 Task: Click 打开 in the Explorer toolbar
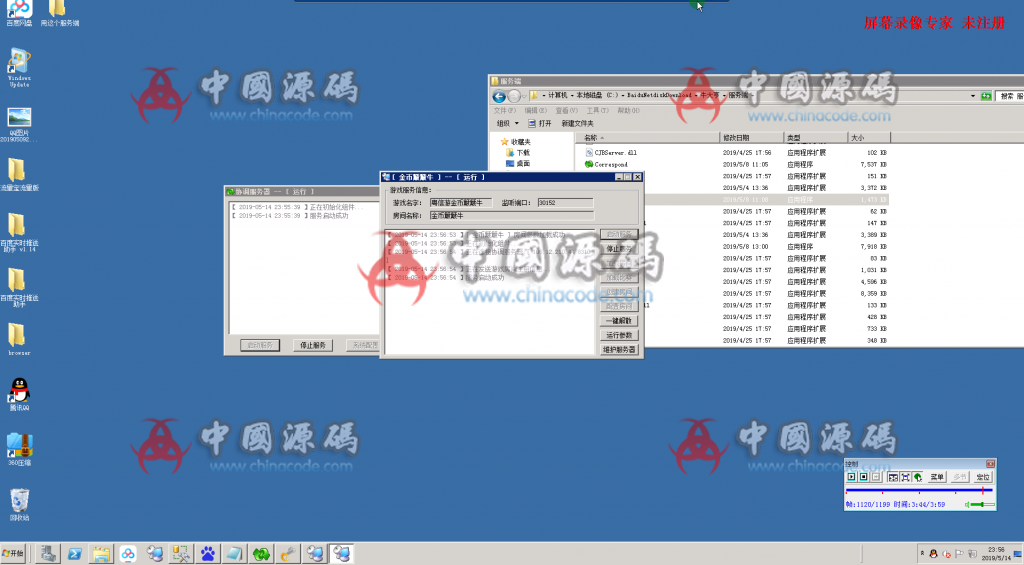click(x=539, y=123)
